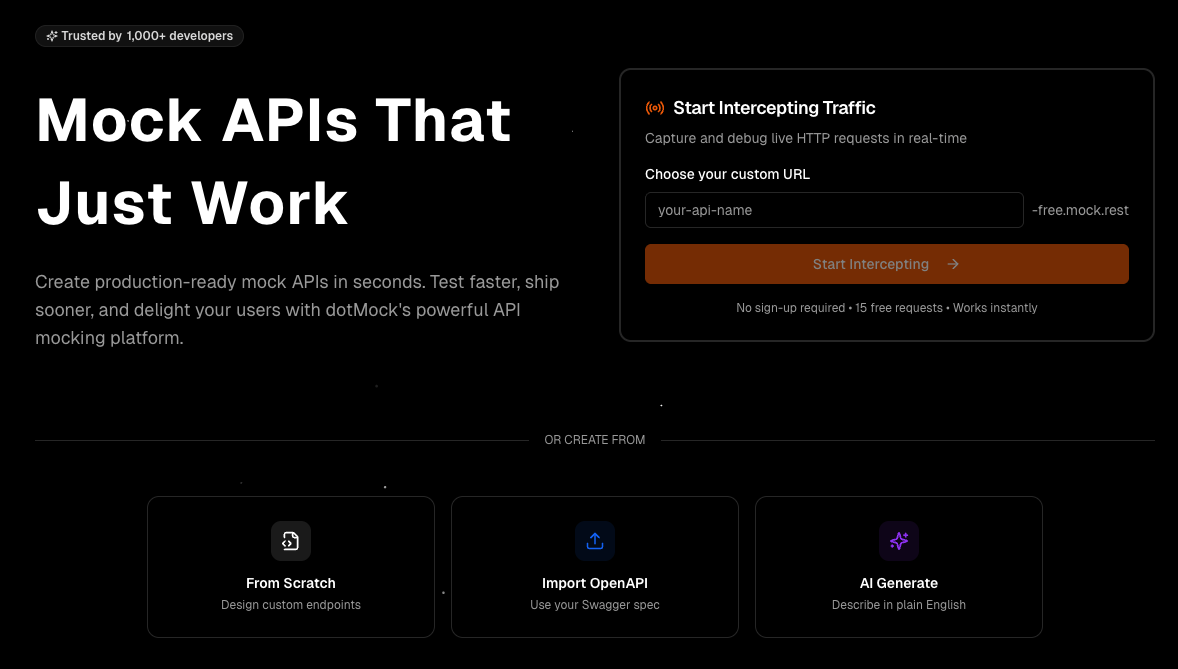The height and width of the screenshot is (669, 1178).
Task: Click the arrow icon inside Start Intercepting
Action: coord(953,264)
